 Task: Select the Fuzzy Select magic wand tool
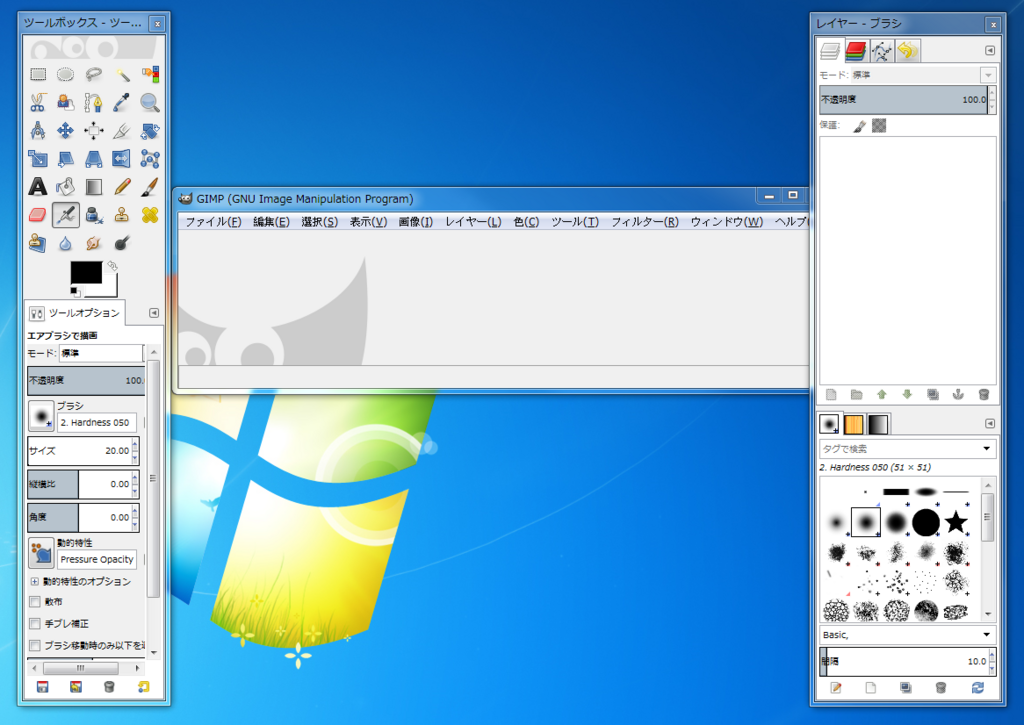coord(121,74)
